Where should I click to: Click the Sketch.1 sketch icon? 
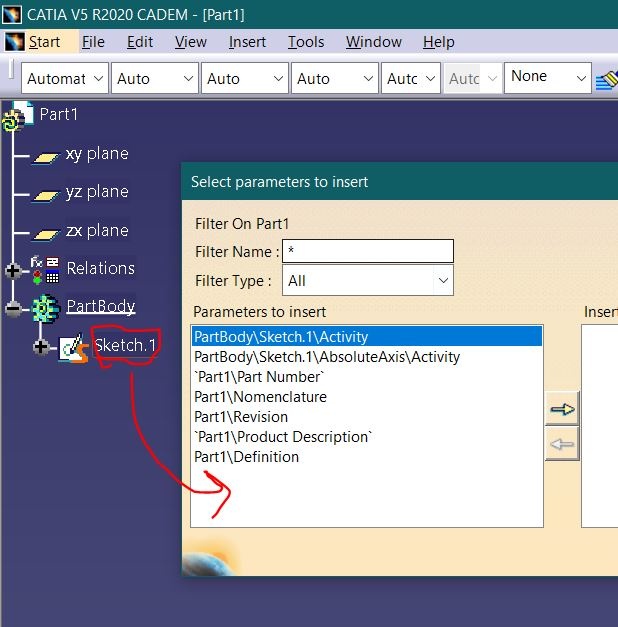point(74,347)
